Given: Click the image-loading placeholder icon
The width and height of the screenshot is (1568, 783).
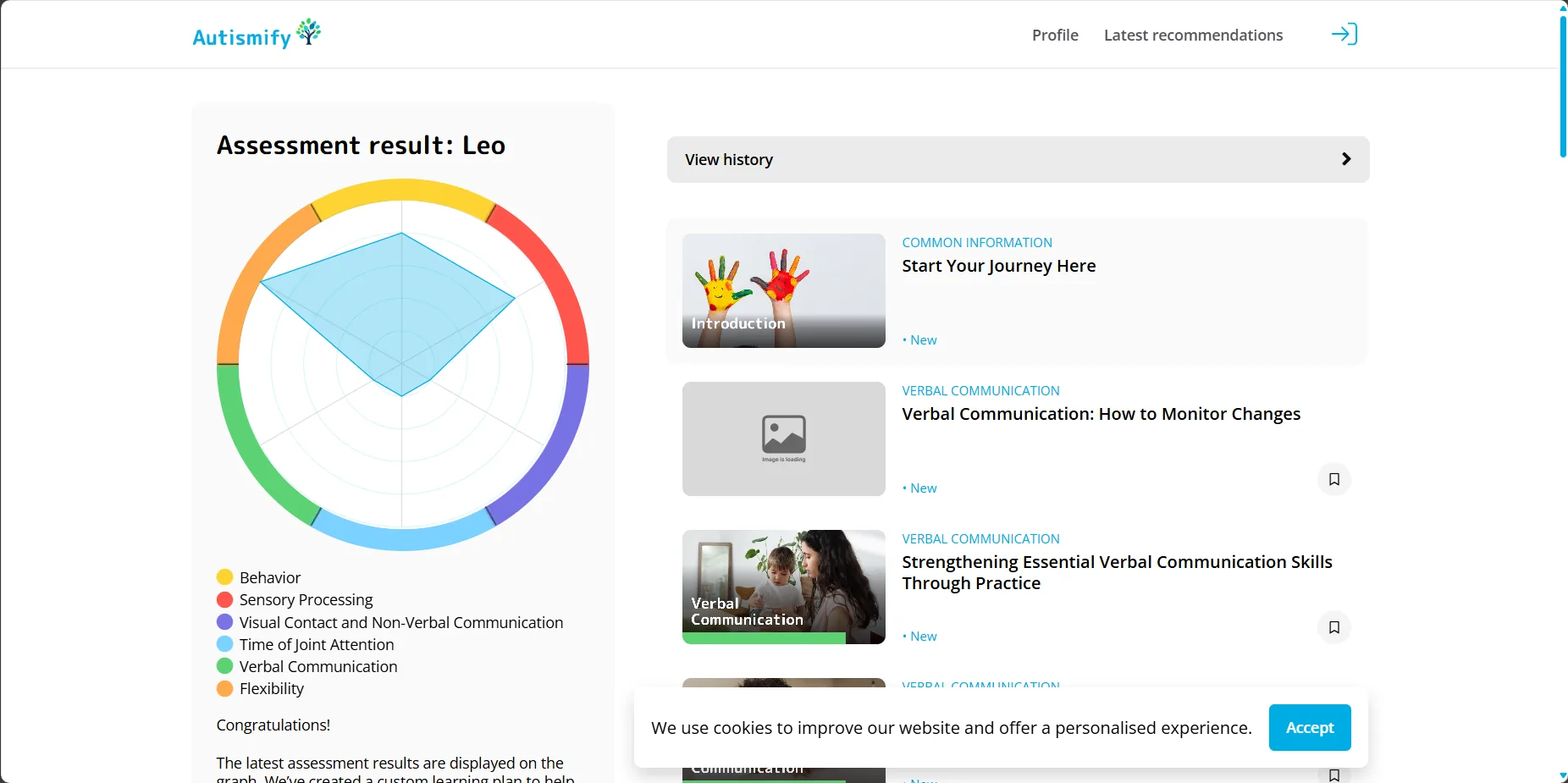Looking at the screenshot, I should (783, 433).
